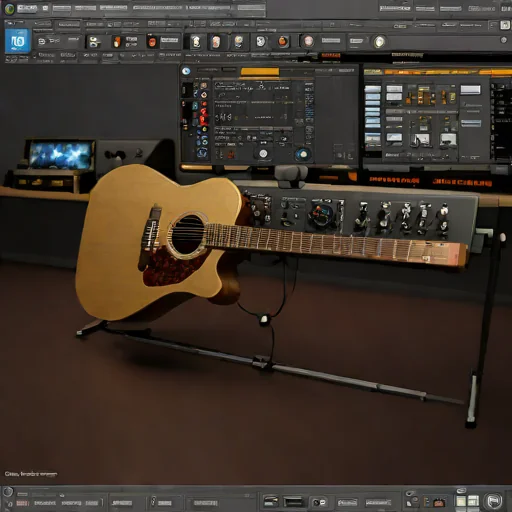
Task: Click the blue glowing screen thumbnail on left
Action: click(x=61, y=155)
